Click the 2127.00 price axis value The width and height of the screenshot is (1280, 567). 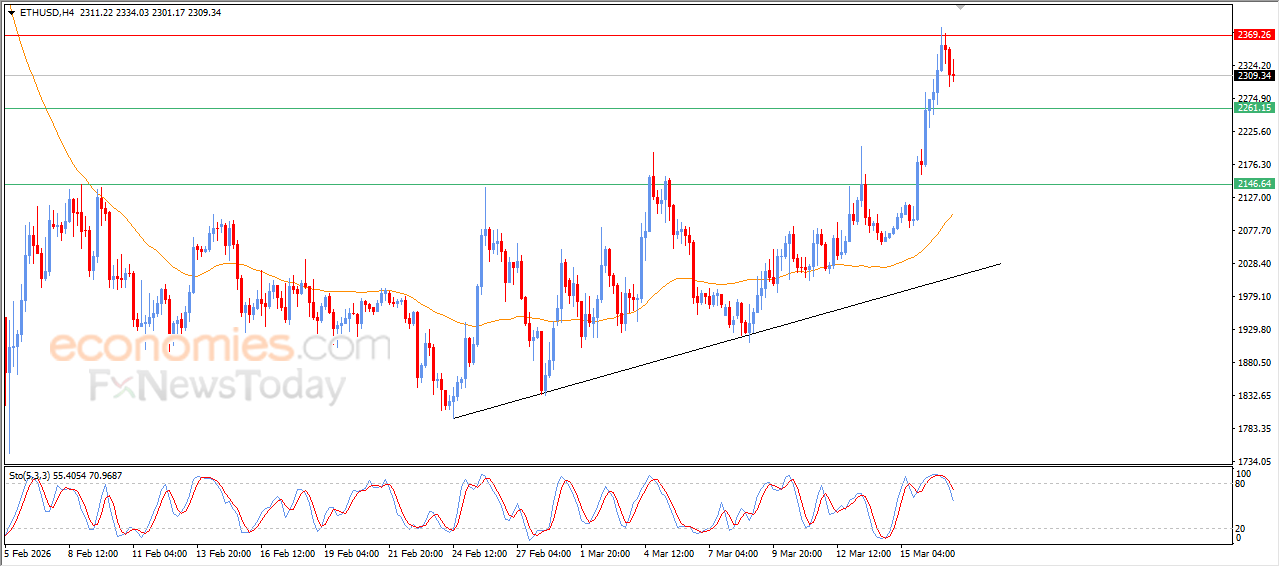pyautogui.click(x=1253, y=197)
